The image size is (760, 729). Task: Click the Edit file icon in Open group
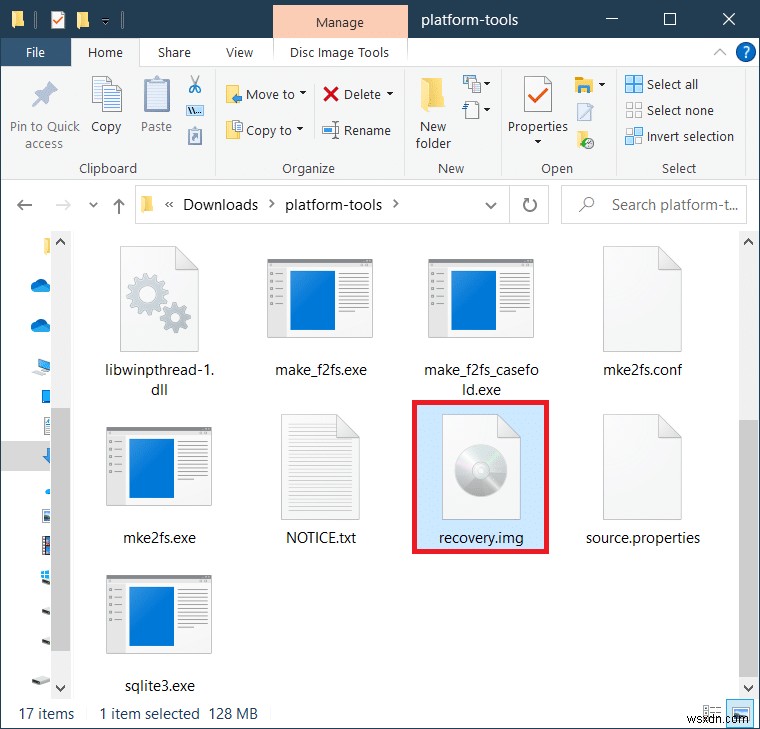coord(585,112)
